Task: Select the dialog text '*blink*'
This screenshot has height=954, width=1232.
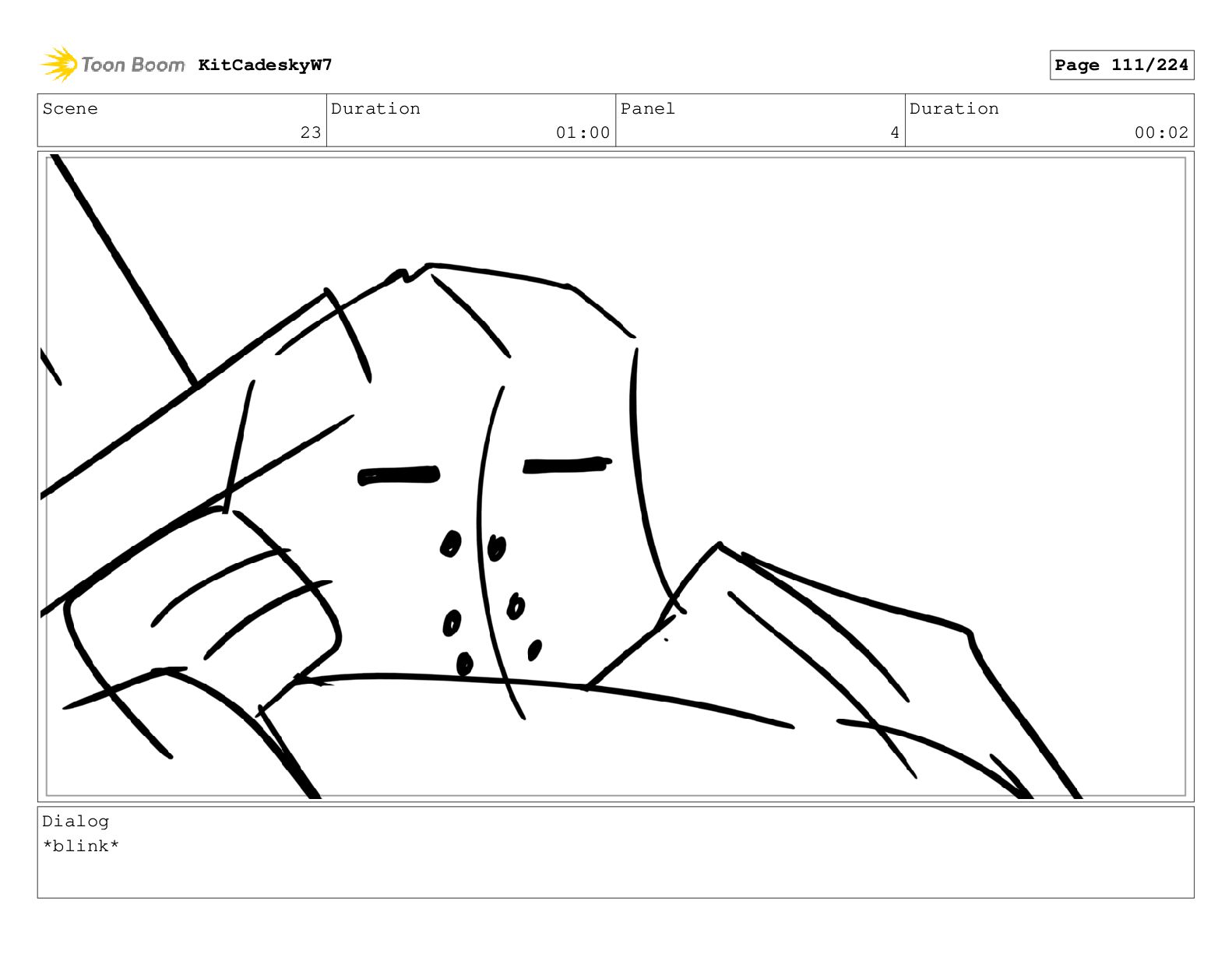Action: point(81,846)
